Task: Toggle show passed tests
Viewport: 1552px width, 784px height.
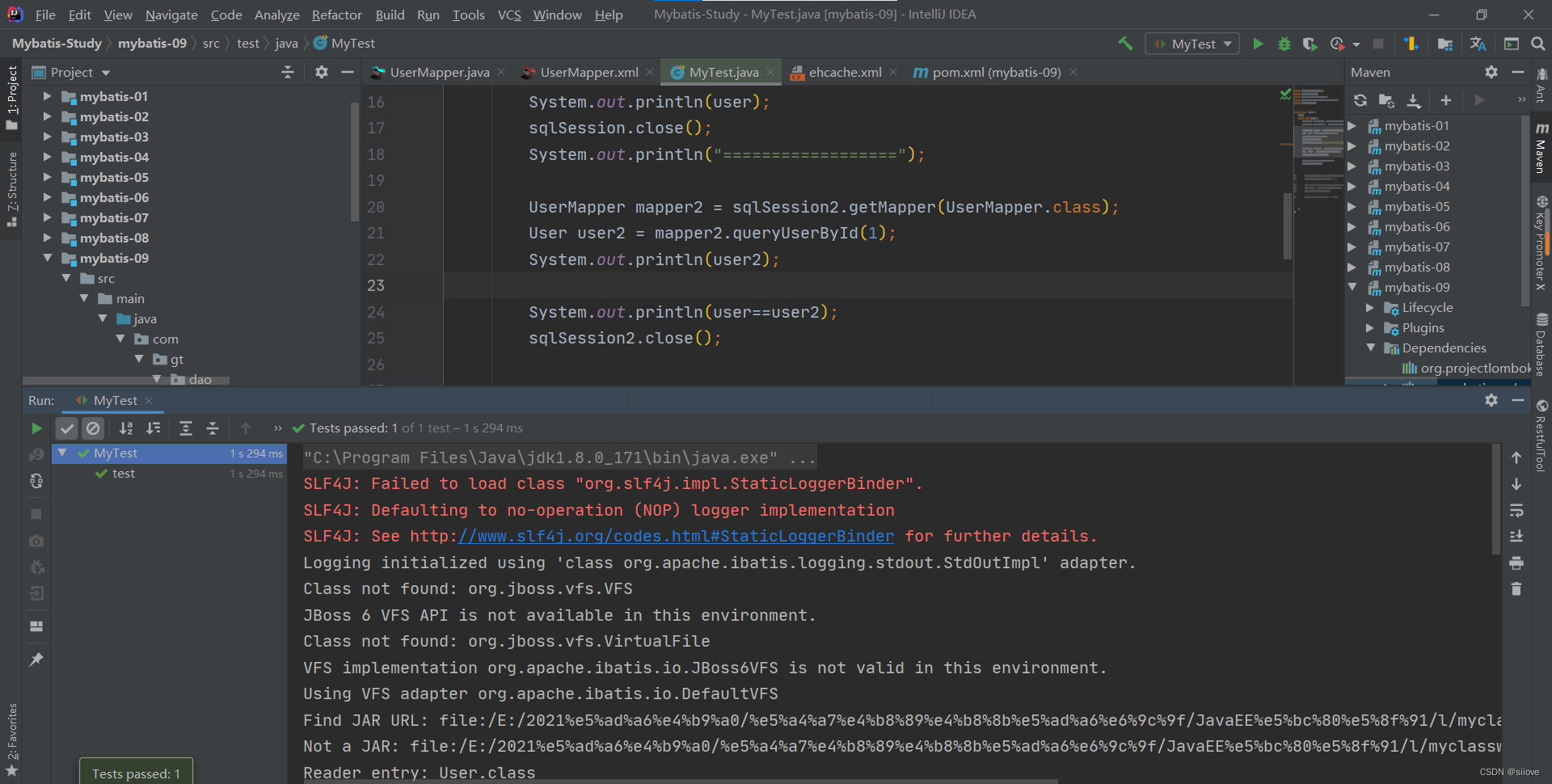Action: tap(67, 428)
